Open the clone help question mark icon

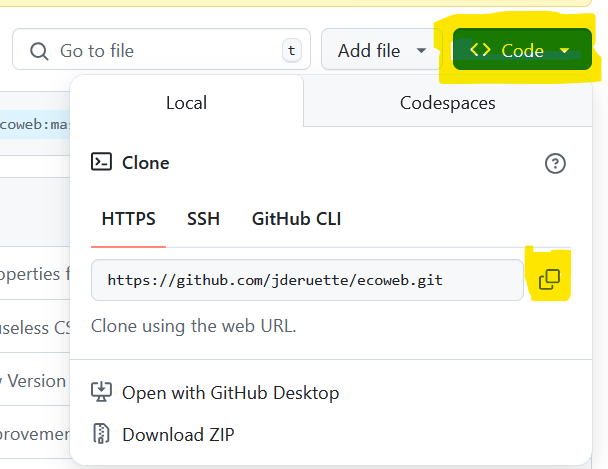[x=555, y=164]
